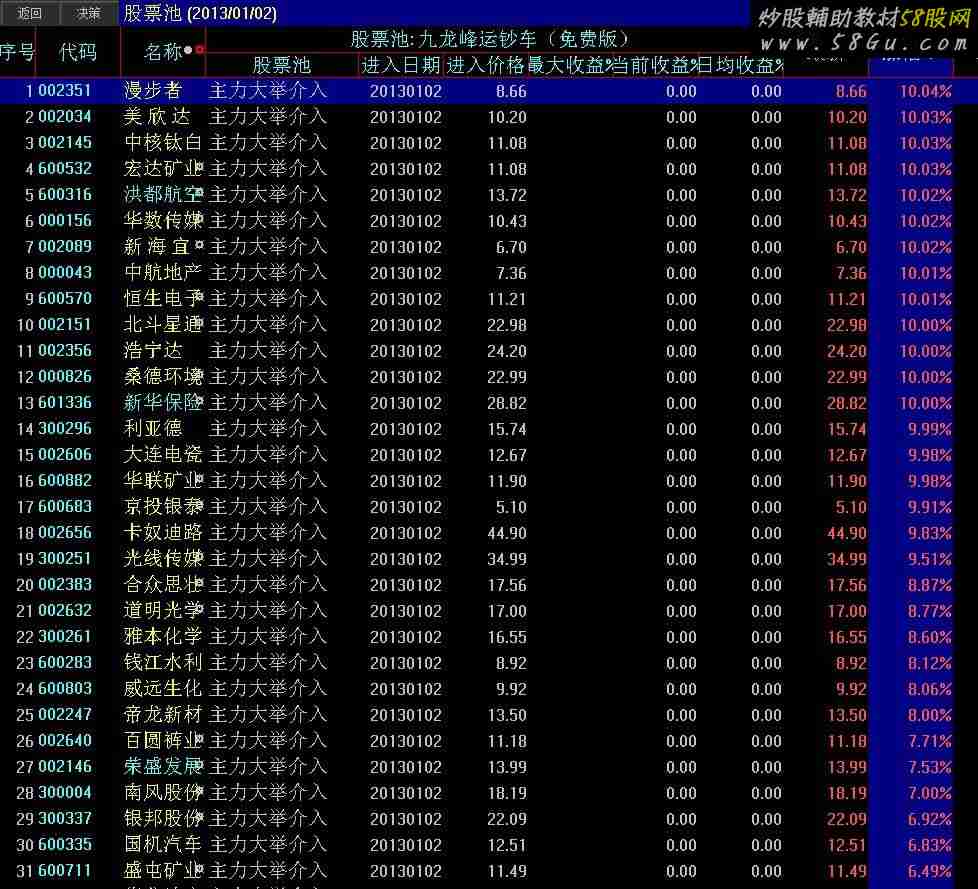Select the 帝龙新材 stock name

pos(163,714)
